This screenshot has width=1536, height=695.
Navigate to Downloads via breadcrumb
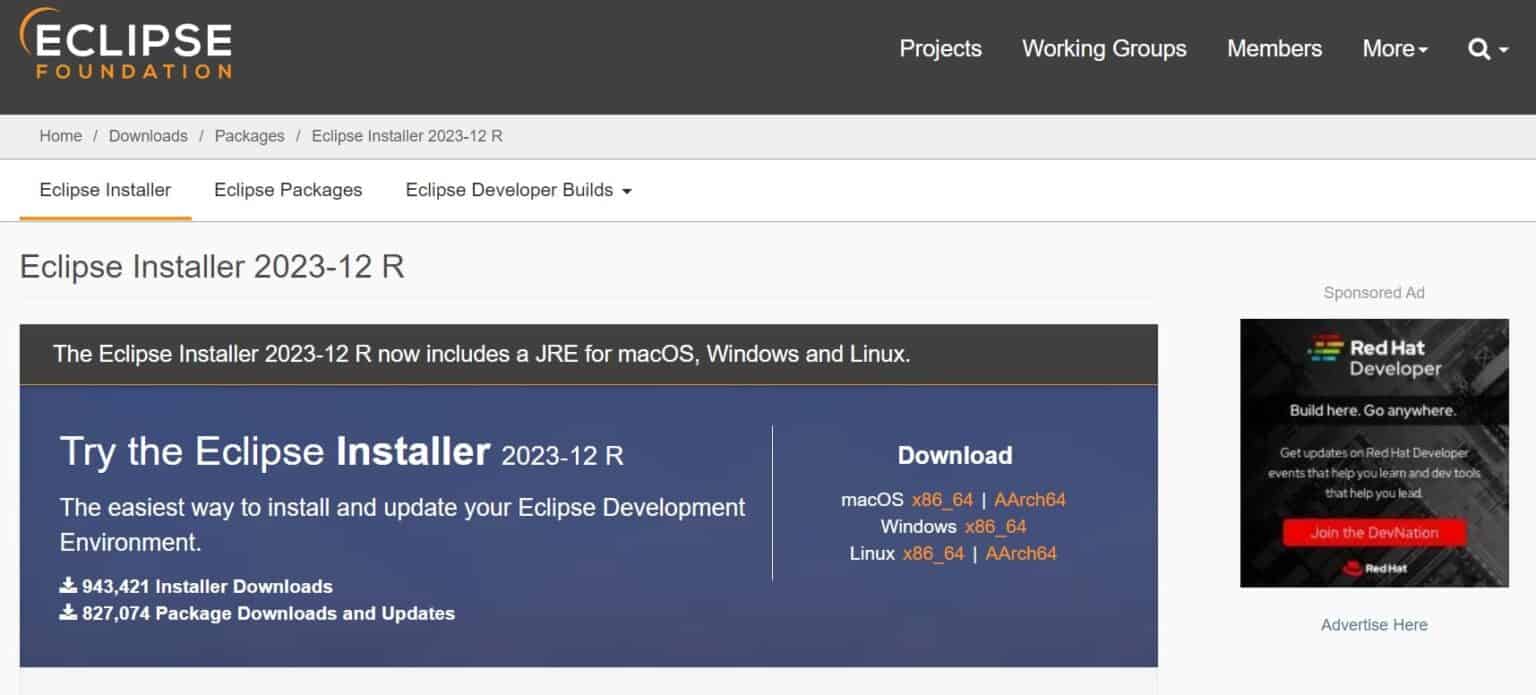click(148, 136)
